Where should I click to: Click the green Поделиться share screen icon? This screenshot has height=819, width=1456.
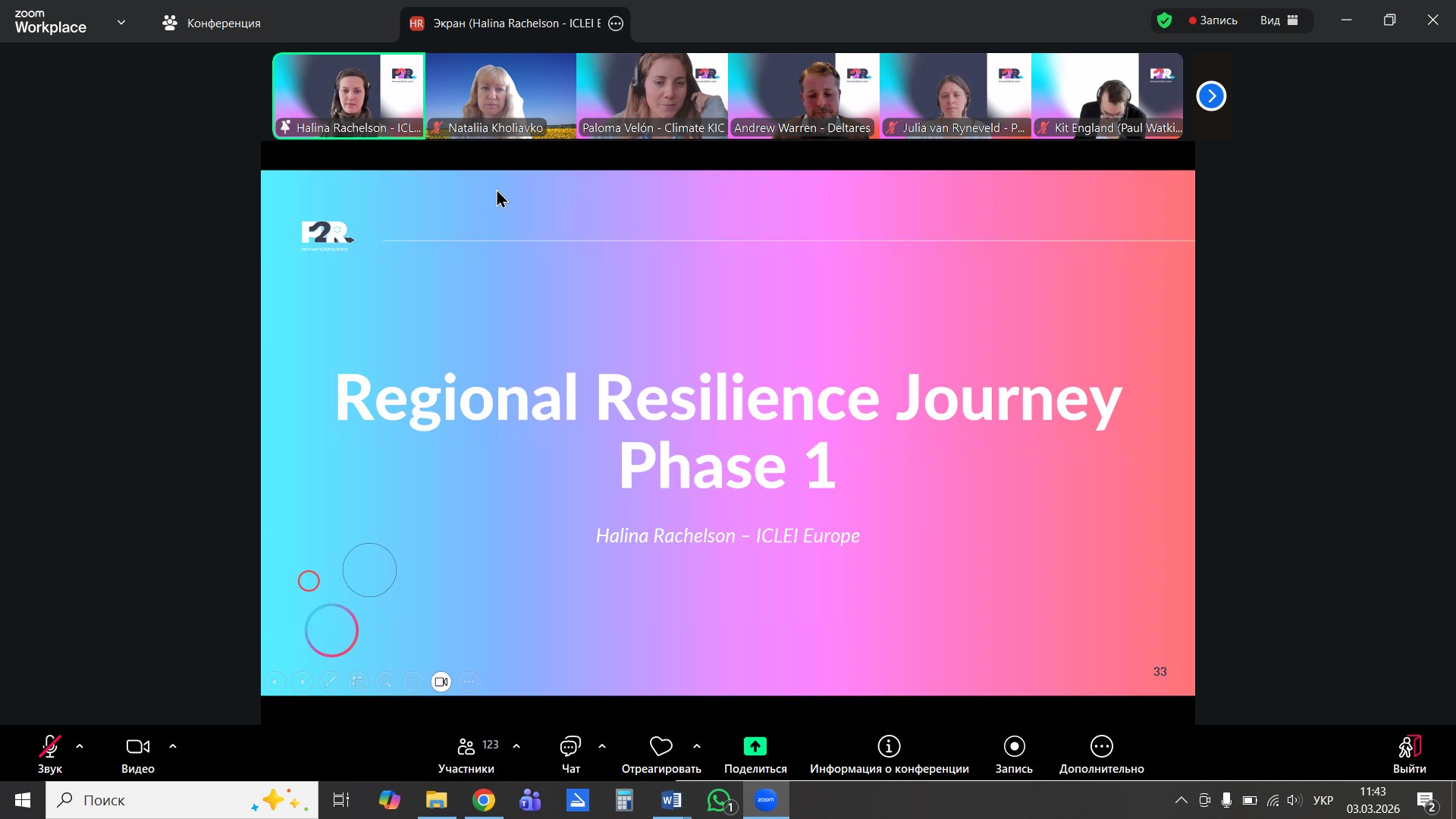pyautogui.click(x=755, y=747)
